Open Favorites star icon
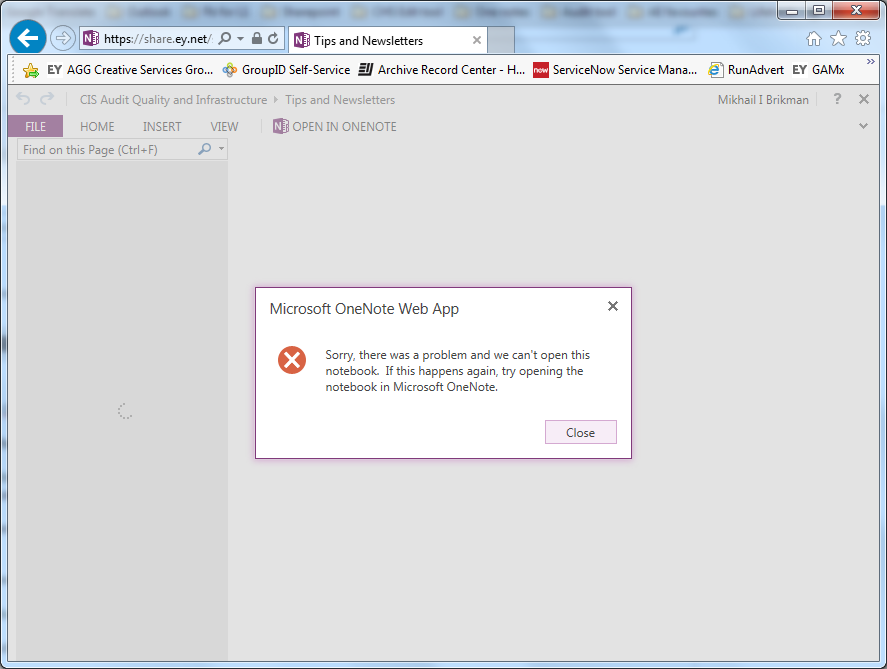The height and width of the screenshot is (669, 887). pyautogui.click(x=838, y=38)
